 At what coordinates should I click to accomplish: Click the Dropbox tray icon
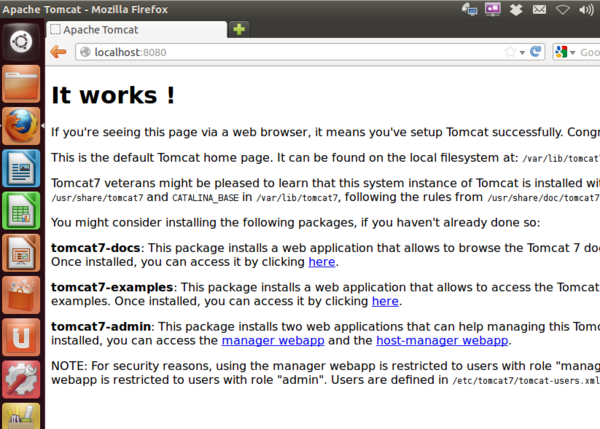(x=516, y=9)
